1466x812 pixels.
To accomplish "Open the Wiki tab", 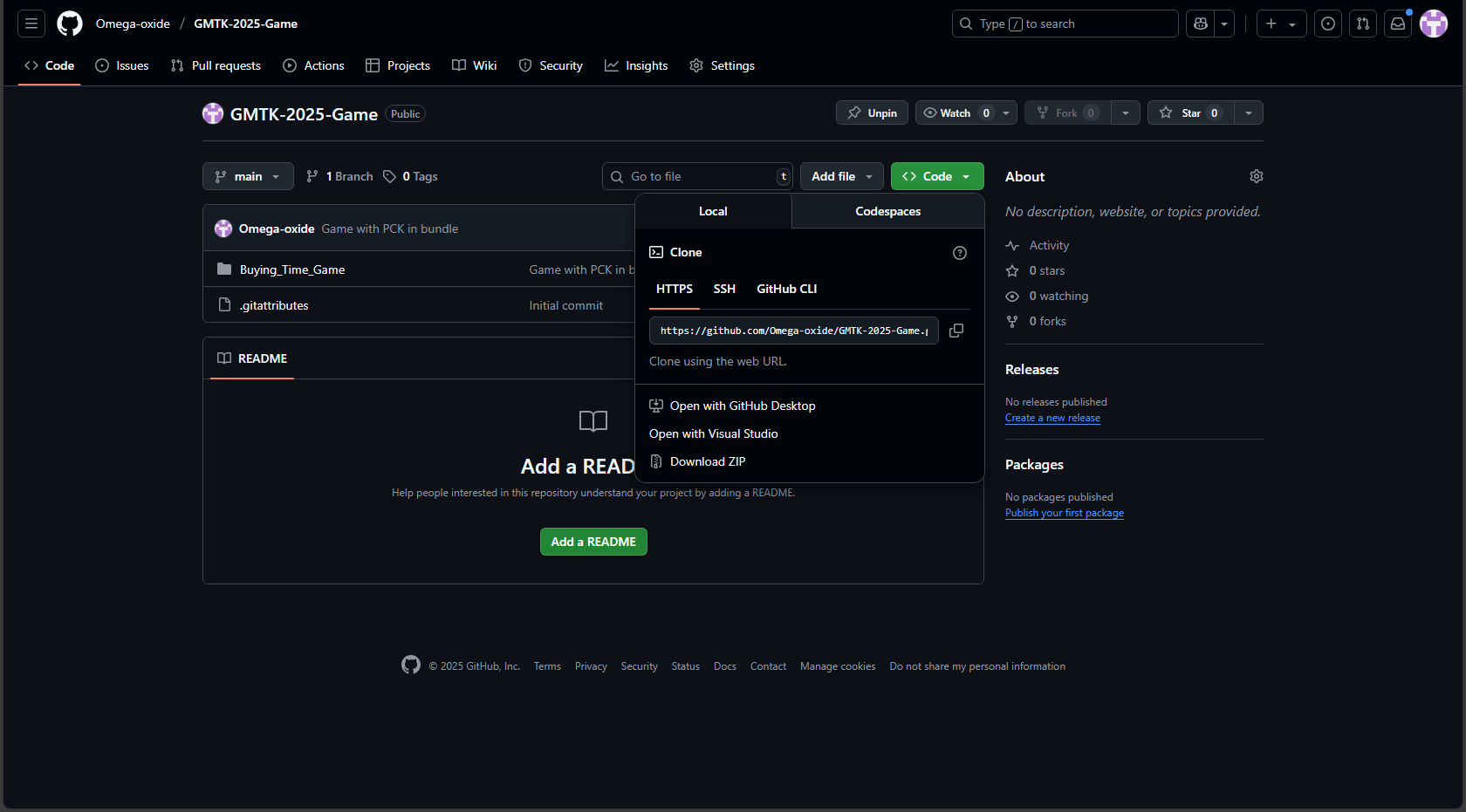I will [475, 65].
